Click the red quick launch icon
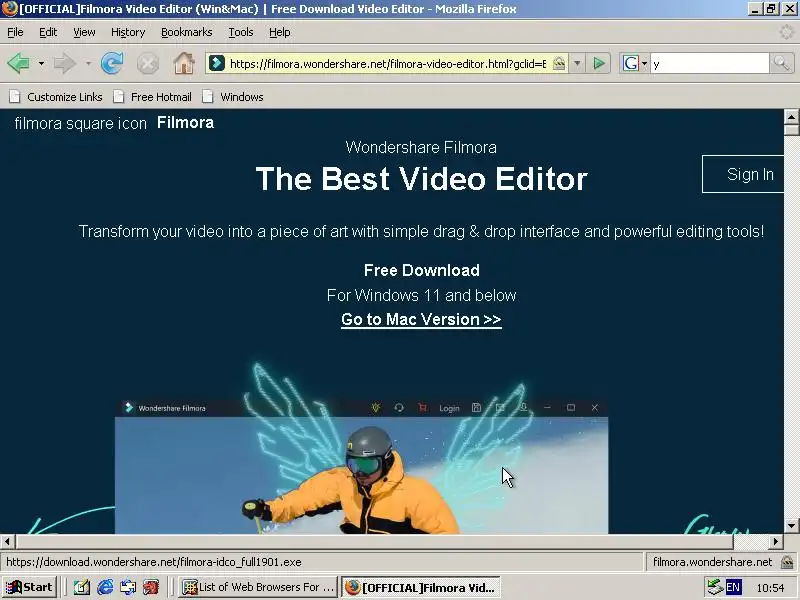 151,588
